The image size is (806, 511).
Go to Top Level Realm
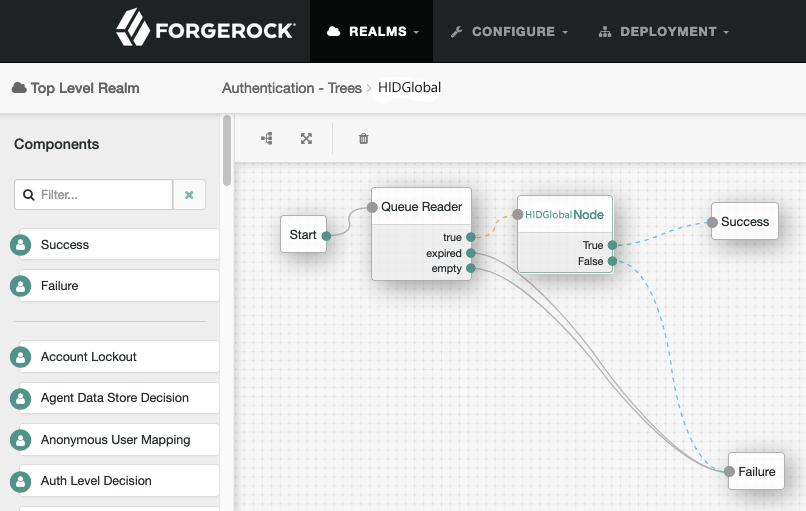pos(85,88)
